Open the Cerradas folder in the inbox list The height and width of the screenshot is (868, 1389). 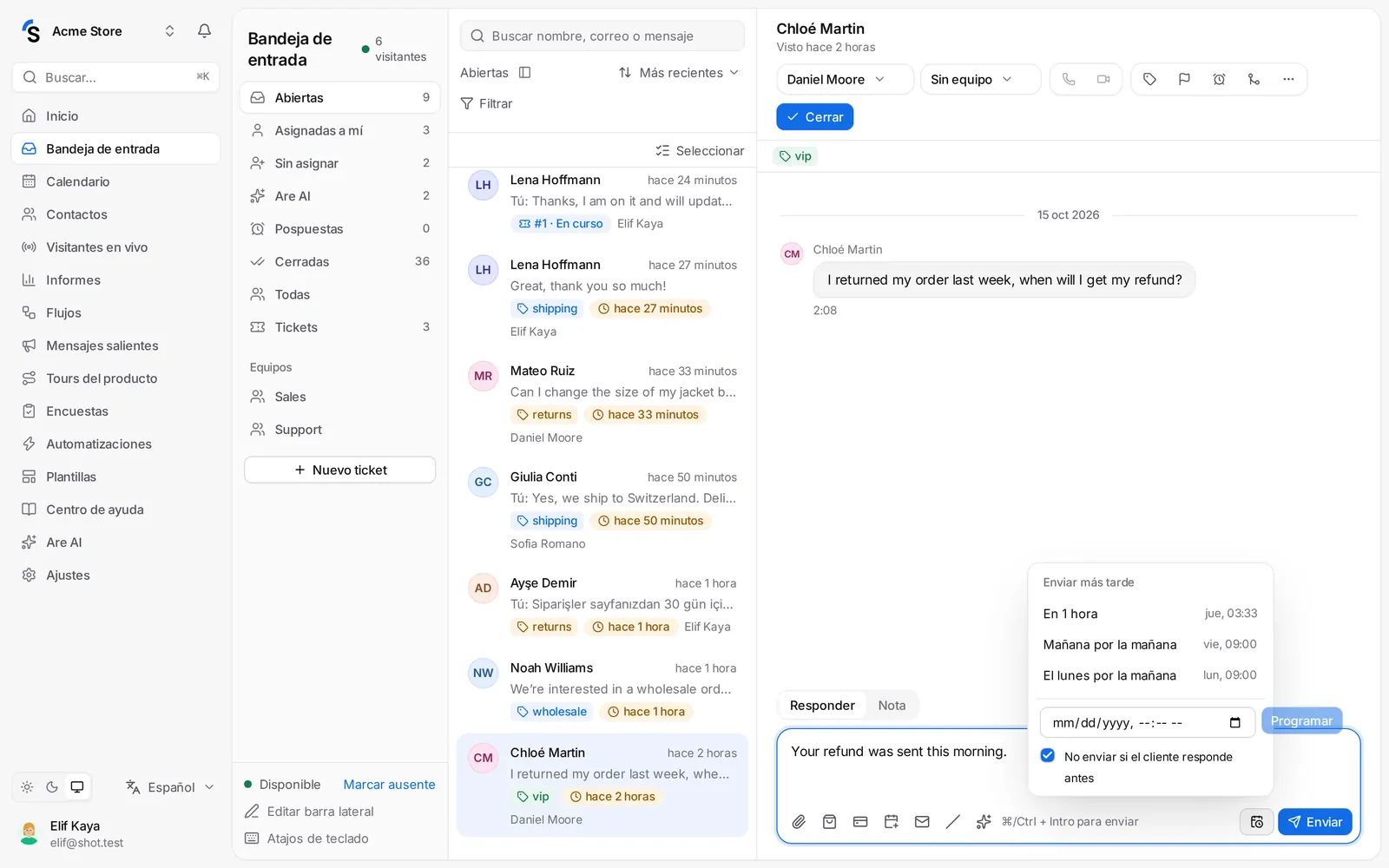(x=339, y=261)
